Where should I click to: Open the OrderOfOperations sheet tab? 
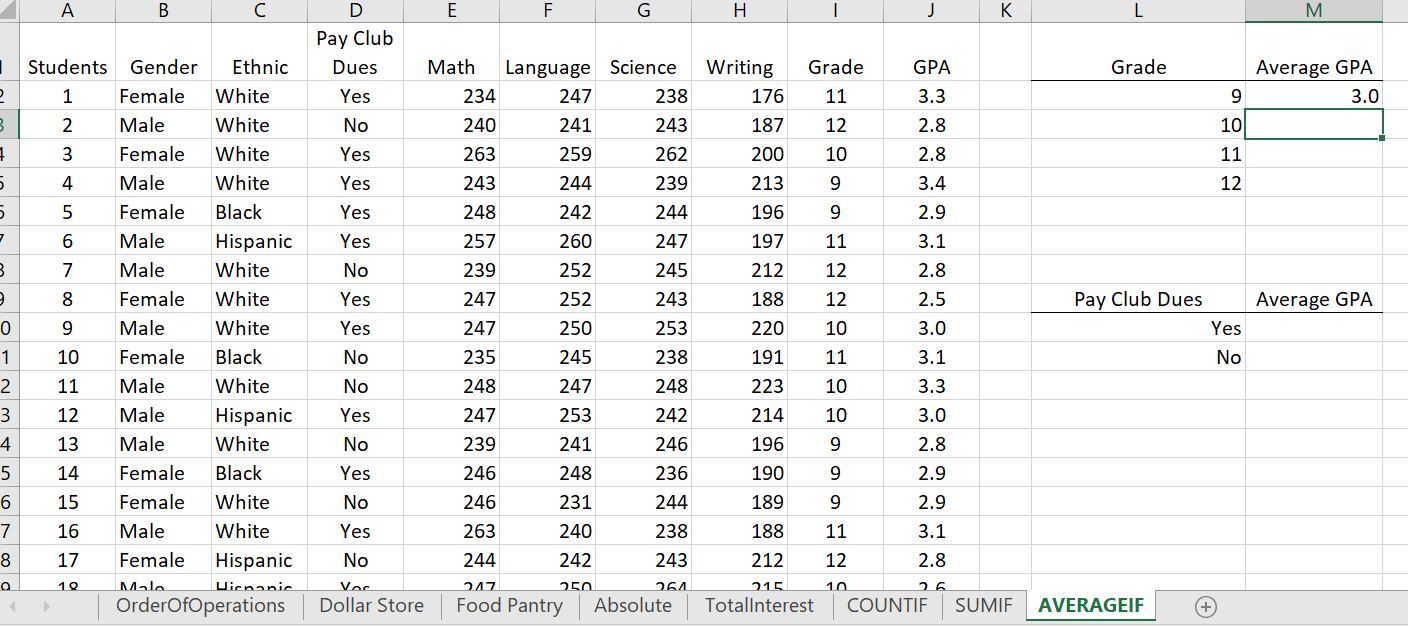click(x=200, y=606)
